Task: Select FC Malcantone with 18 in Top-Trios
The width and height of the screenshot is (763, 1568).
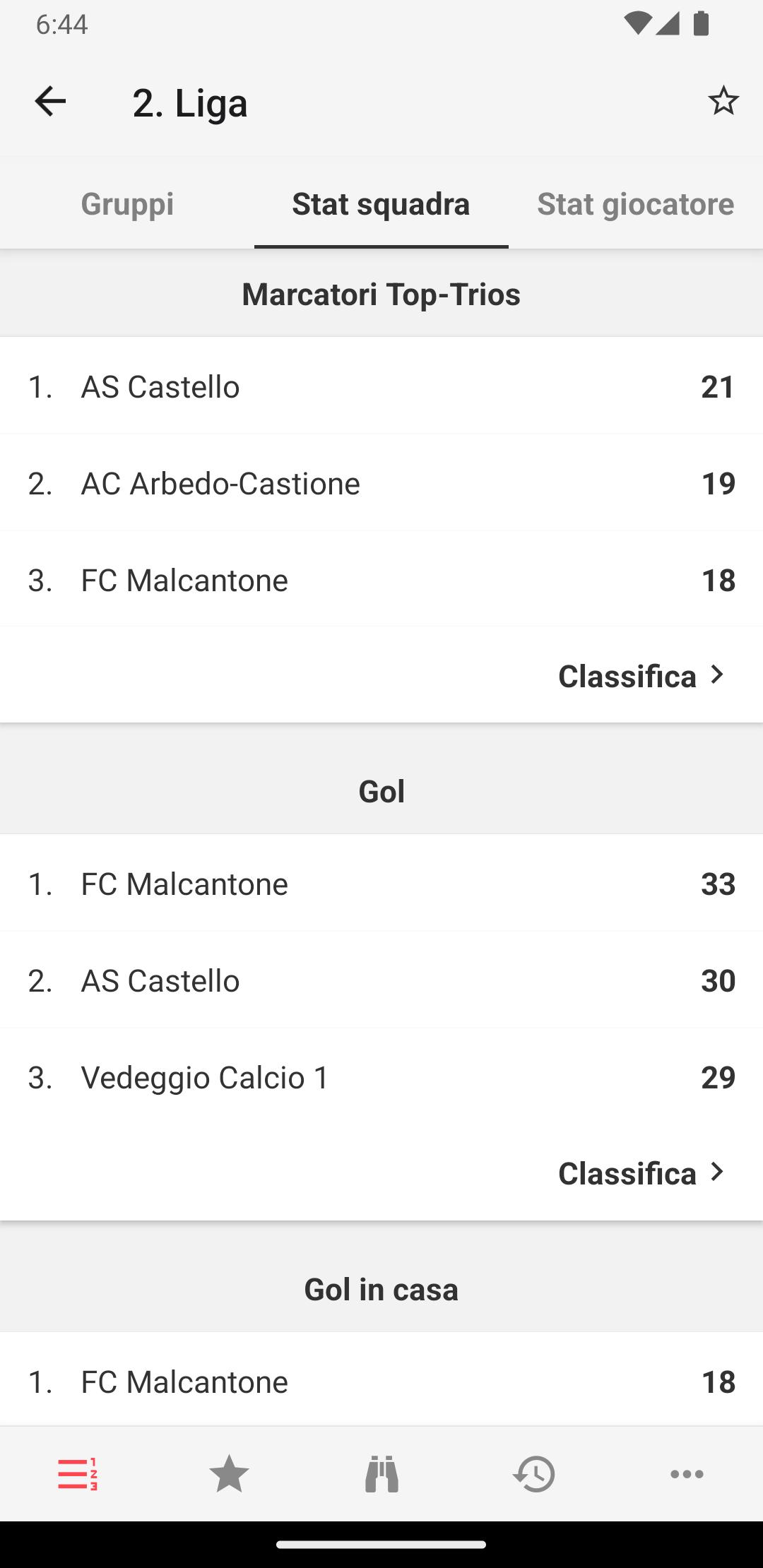Action: click(381, 580)
